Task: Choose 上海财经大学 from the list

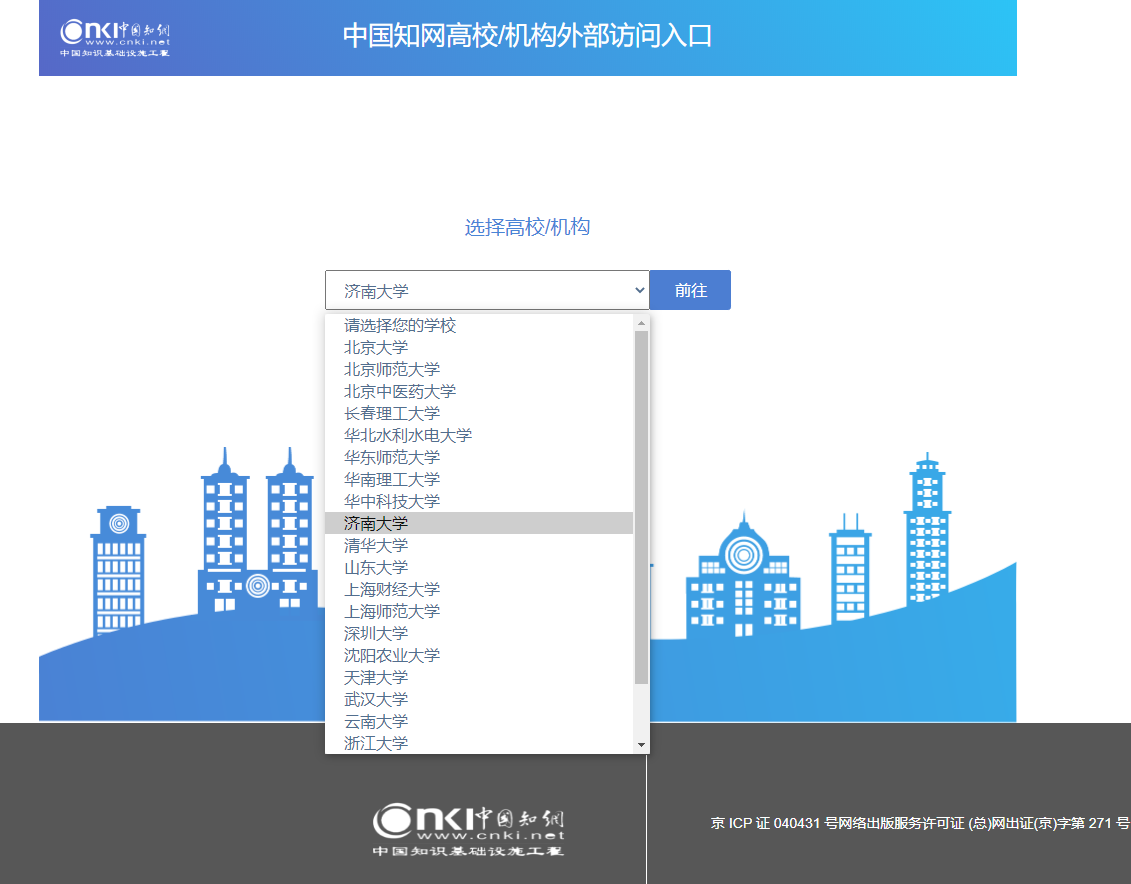Action: click(x=392, y=589)
